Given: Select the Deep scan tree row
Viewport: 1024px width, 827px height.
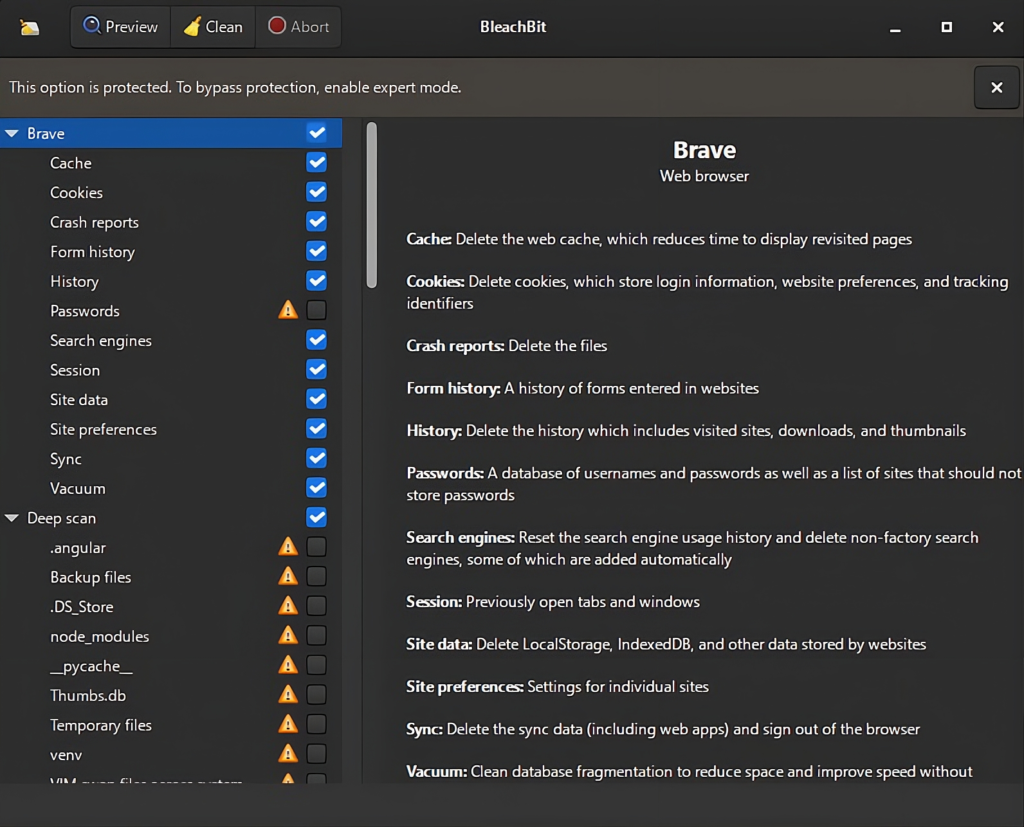Looking at the screenshot, I should [x=171, y=518].
